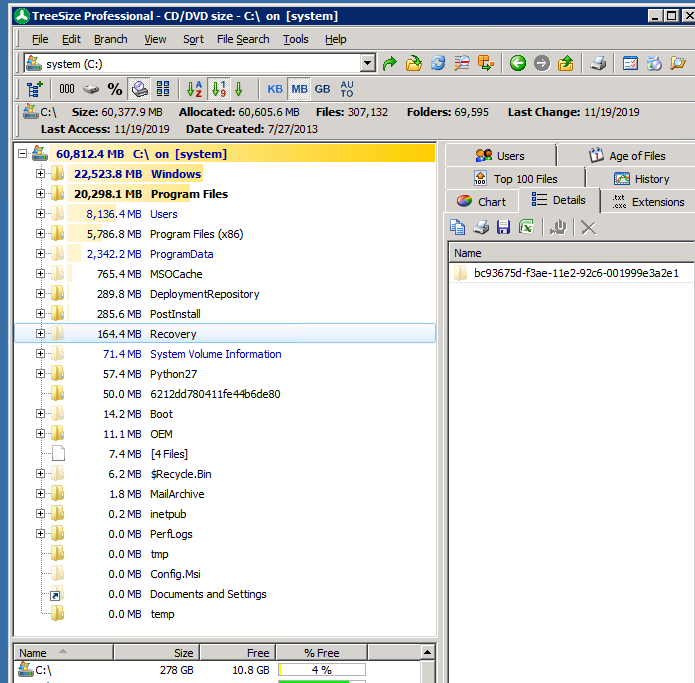Open the File menu
The height and width of the screenshot is (683, 695).
click(x=40, y=39)
